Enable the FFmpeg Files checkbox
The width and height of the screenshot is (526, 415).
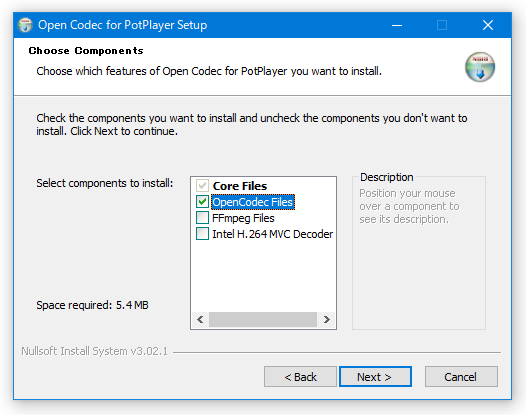tap(202, 218)
